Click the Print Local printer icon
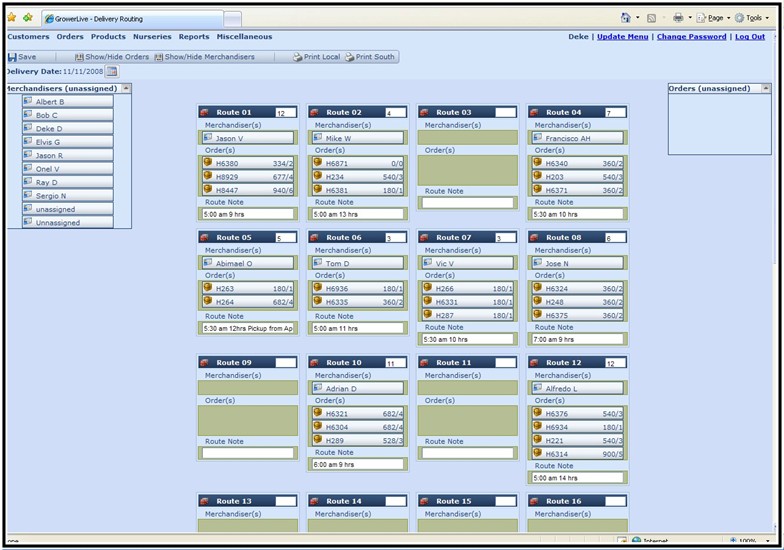 tap(298, 57)
